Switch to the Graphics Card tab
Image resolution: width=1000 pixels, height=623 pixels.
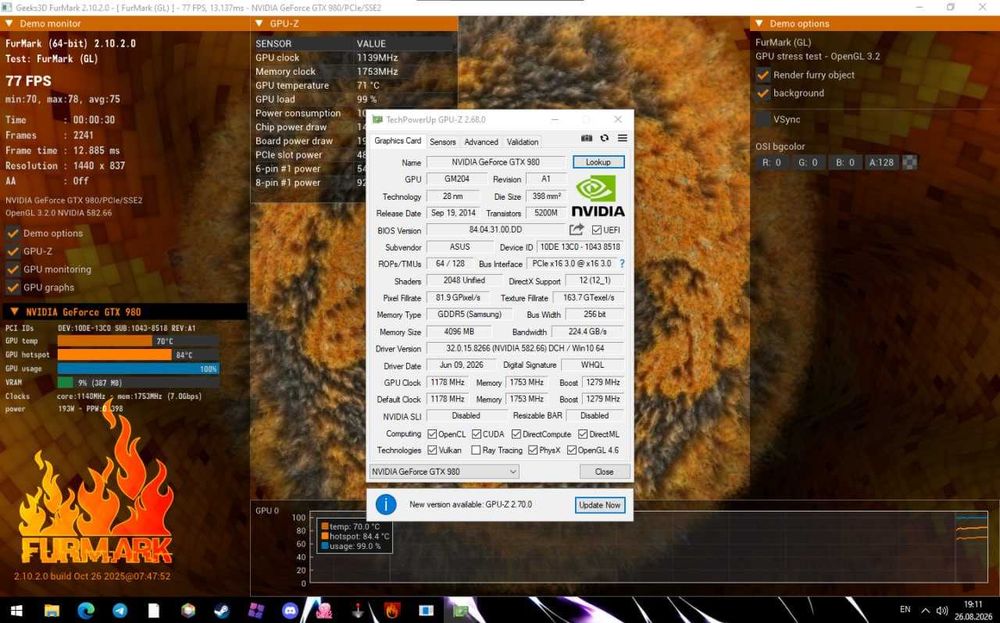coord(397,141)
